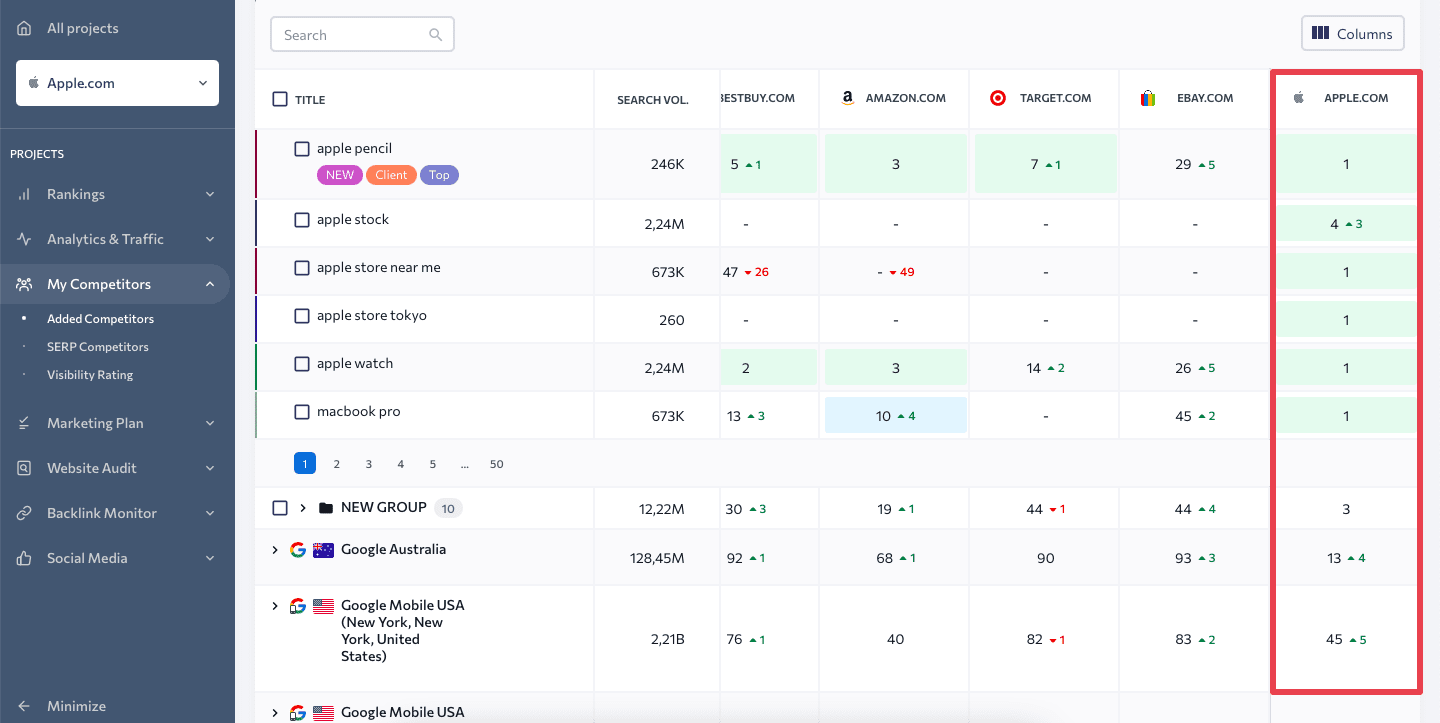Go to pagination page 3
This screenshot has height=723, width=1440.
pos(369,464)
